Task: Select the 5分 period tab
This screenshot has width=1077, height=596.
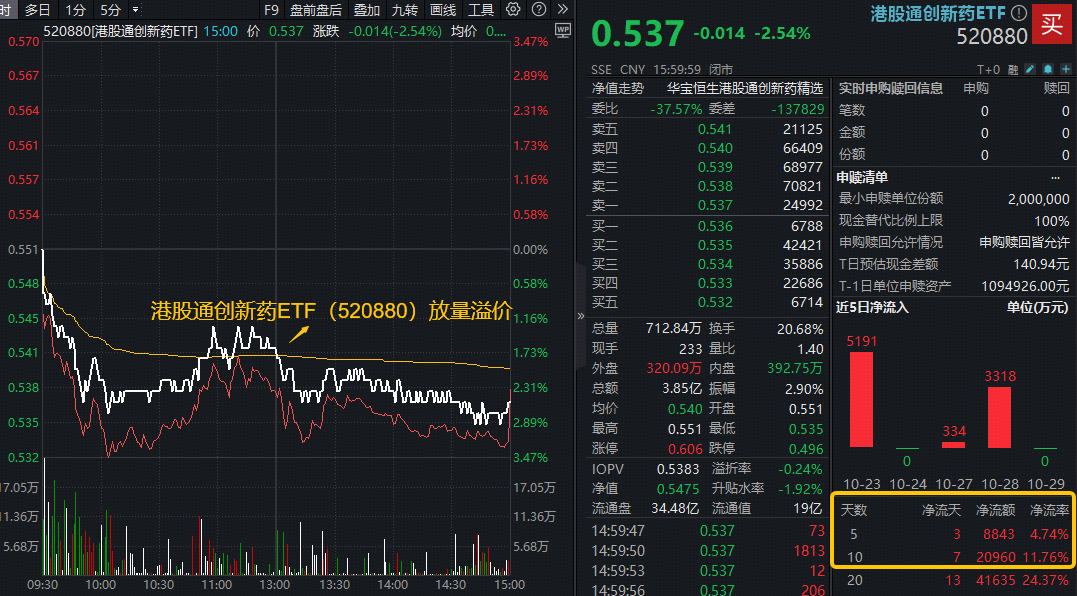Action: click(x=110, y=10)
